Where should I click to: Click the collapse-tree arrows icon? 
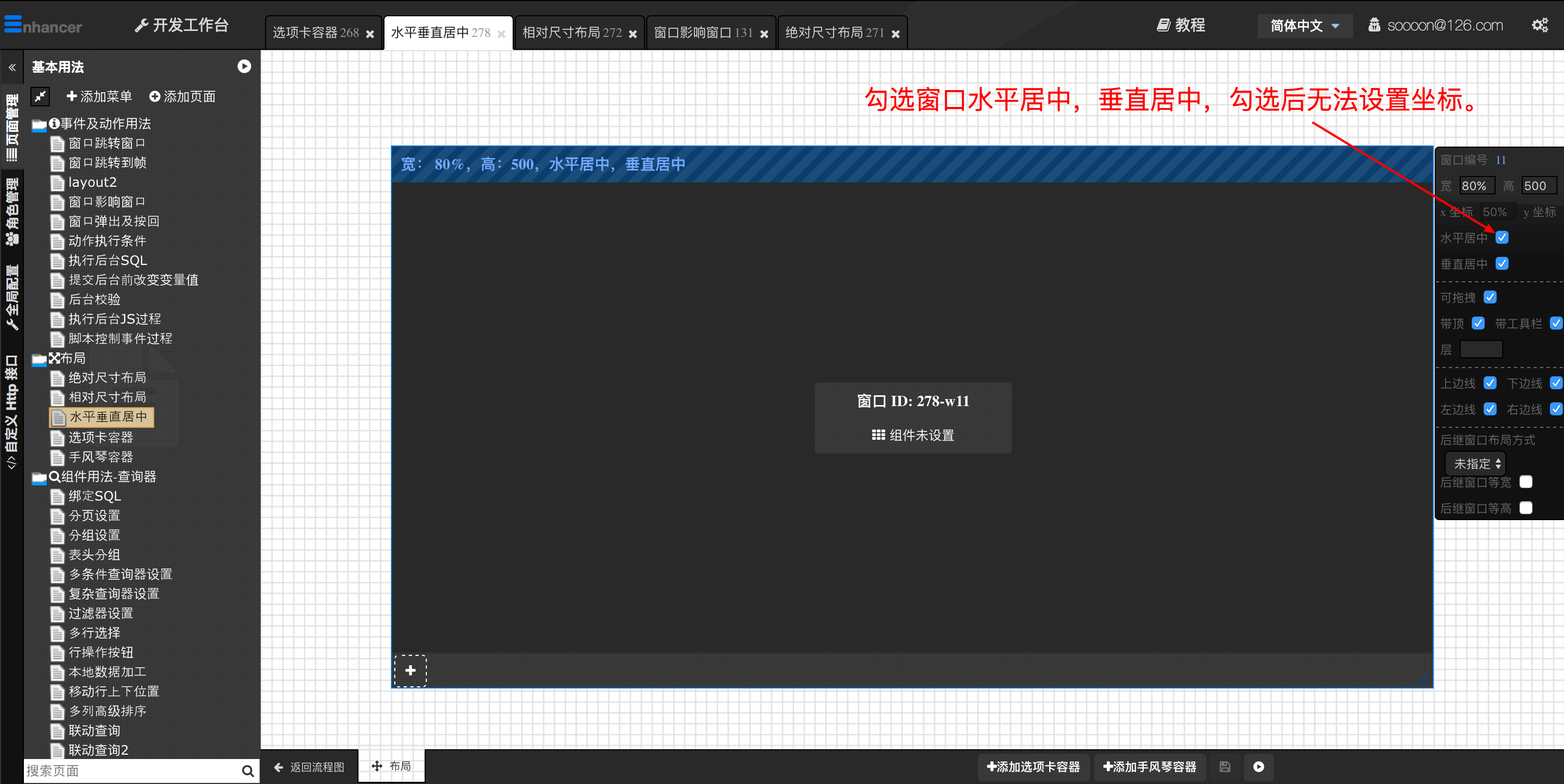click(x=40, y=96)
